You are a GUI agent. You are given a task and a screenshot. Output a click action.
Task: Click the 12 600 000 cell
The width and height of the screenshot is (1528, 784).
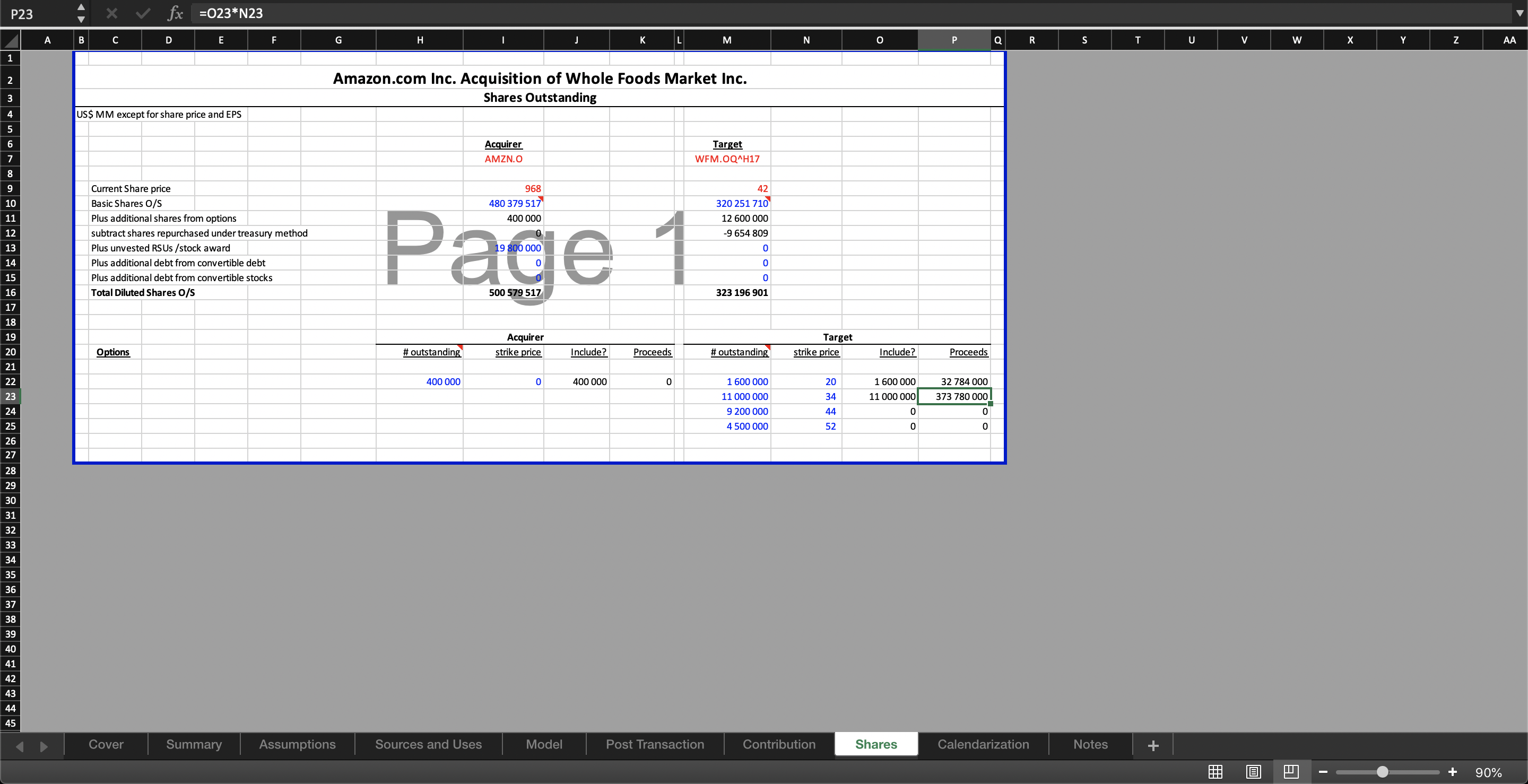pos(727,218)
